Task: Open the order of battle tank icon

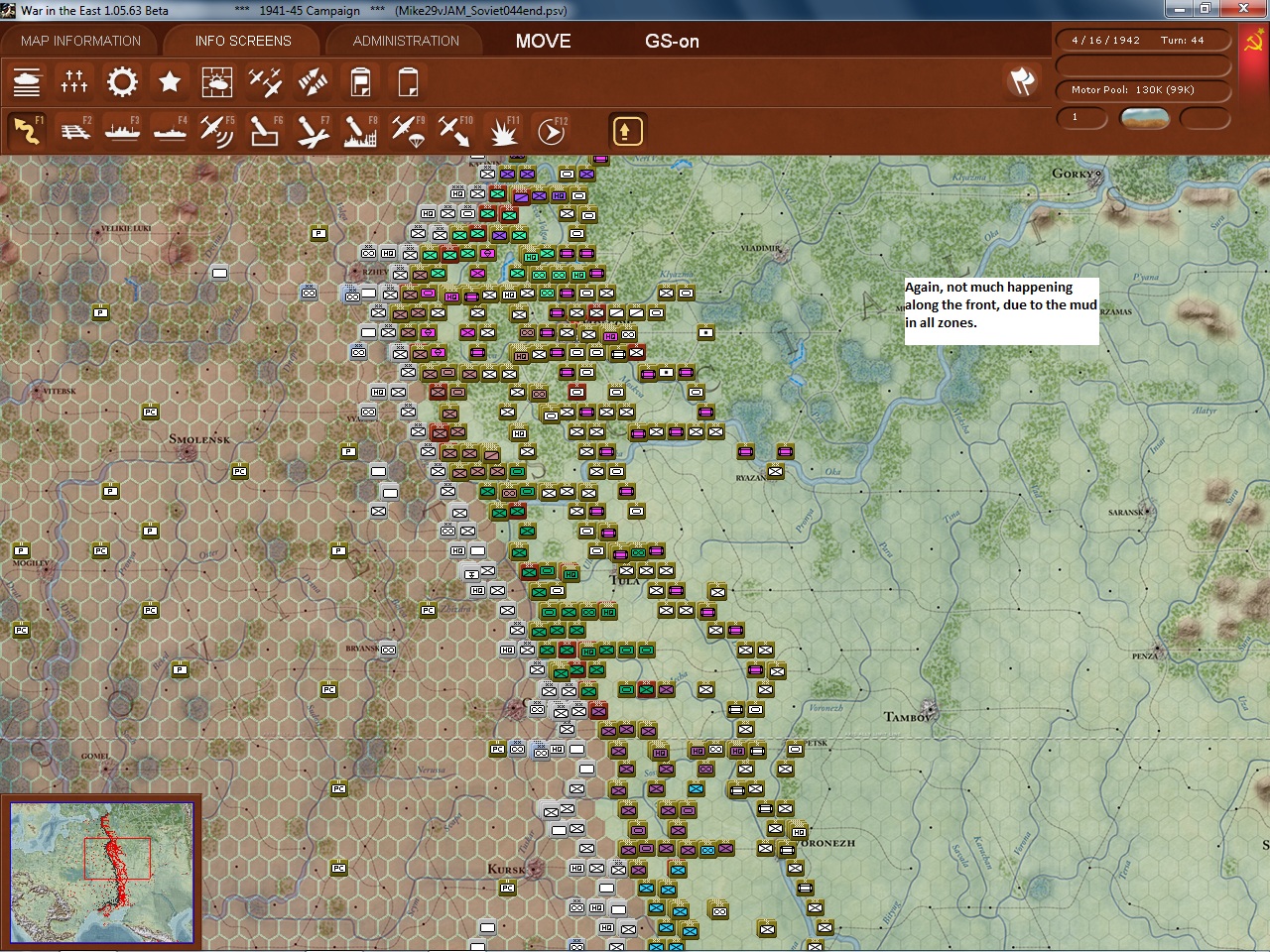Action: click(27, 82)
